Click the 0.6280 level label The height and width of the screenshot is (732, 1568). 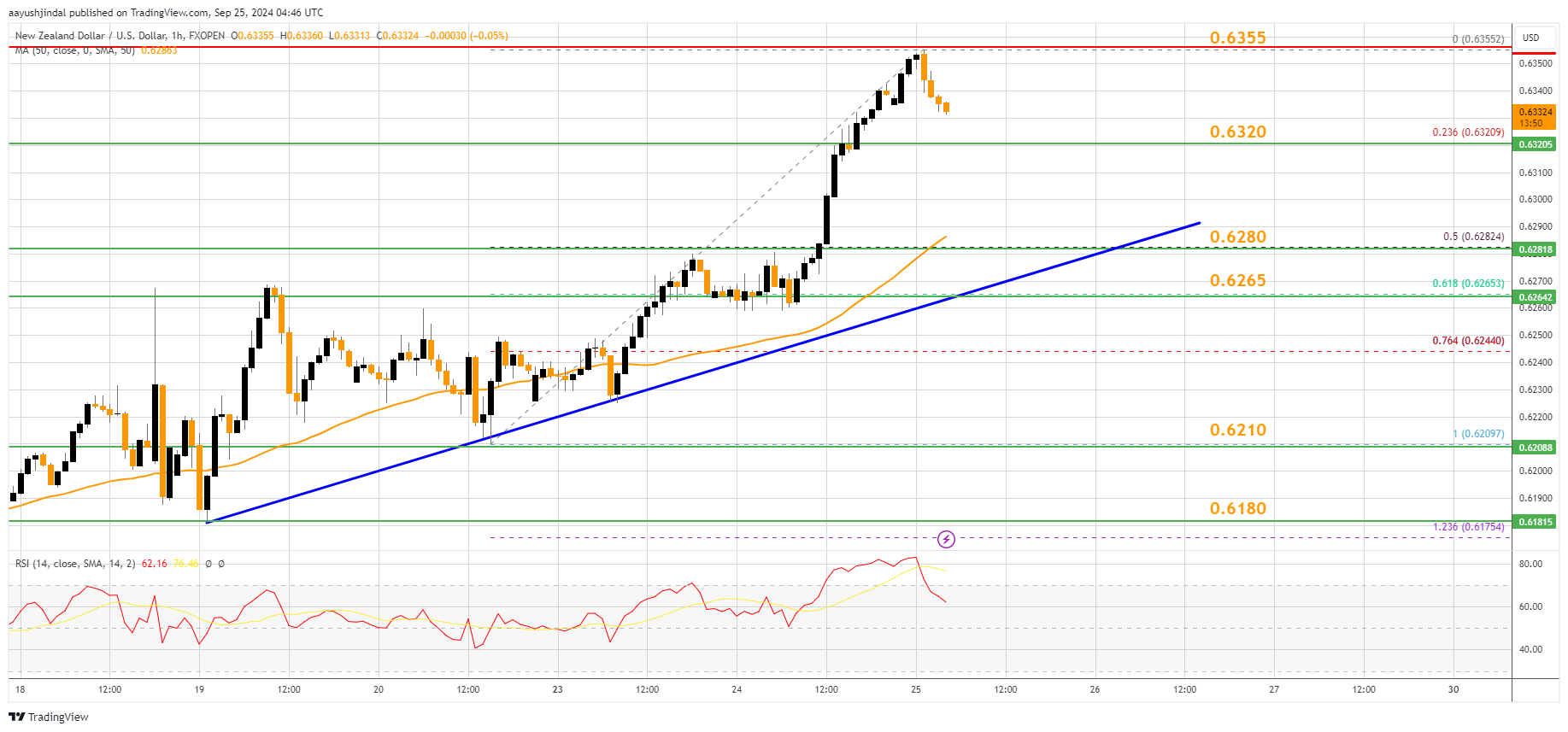pos(1238,237)
